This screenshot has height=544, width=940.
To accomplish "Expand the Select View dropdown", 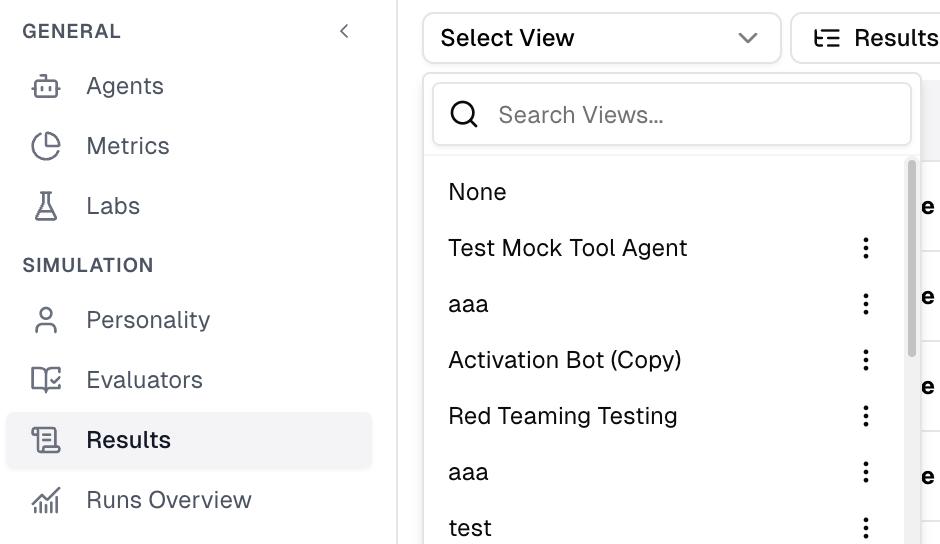I will [601, 38].
